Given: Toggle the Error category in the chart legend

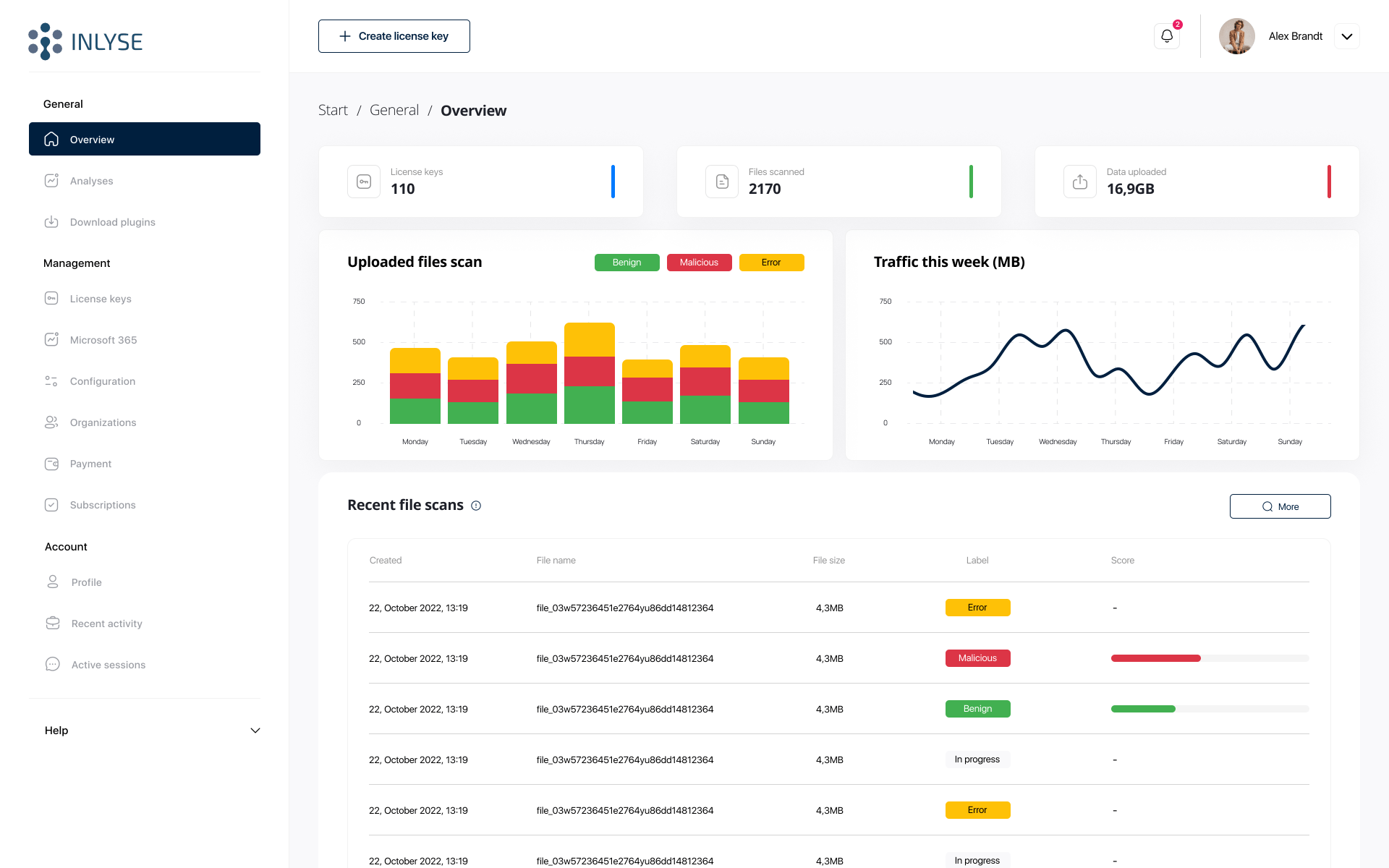Looking at the screenshot, I should click(771, 262).
